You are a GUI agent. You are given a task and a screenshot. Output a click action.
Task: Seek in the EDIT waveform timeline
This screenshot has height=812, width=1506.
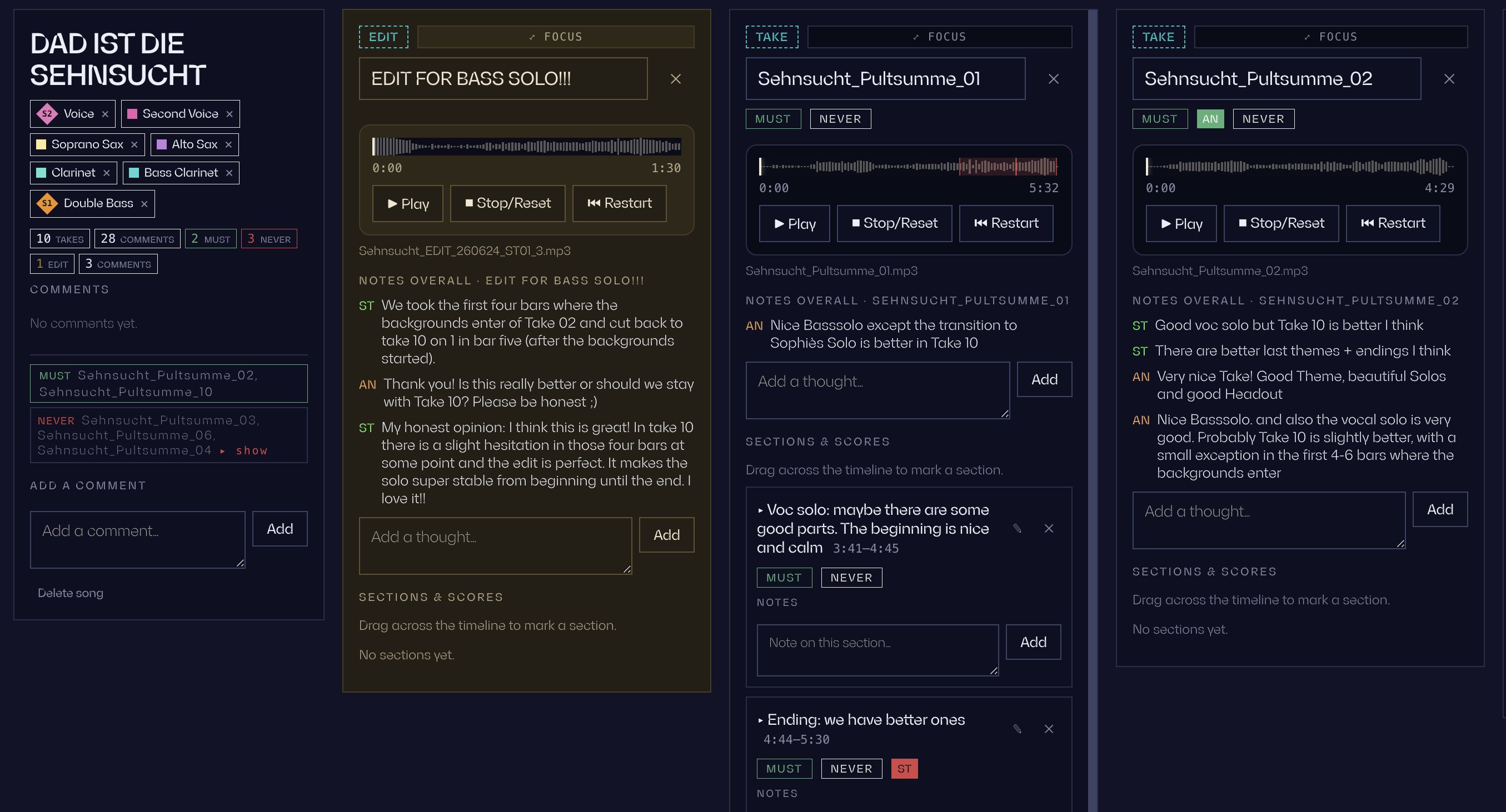[526, 147]
